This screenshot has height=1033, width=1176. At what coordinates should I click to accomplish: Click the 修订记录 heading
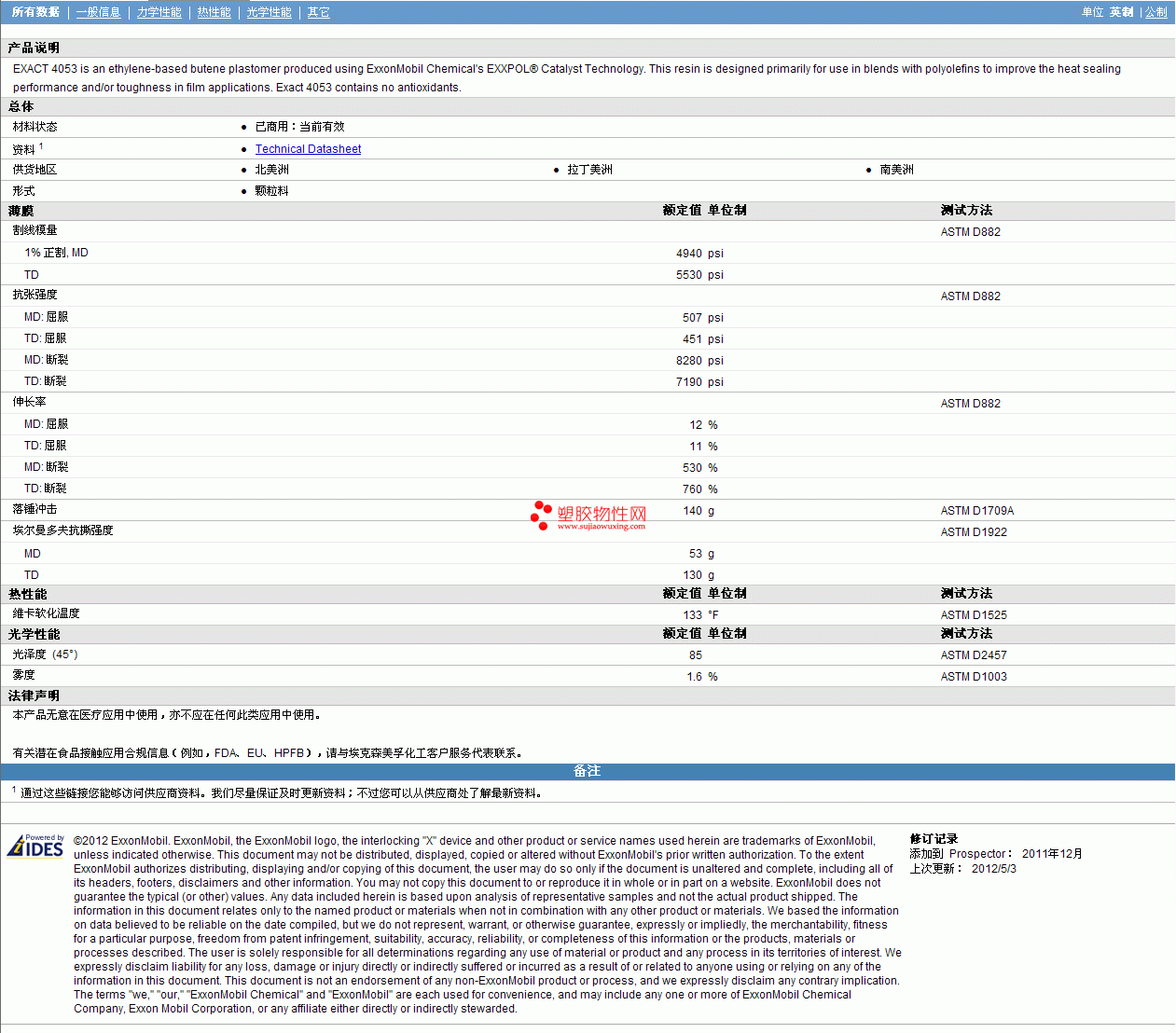934,839
